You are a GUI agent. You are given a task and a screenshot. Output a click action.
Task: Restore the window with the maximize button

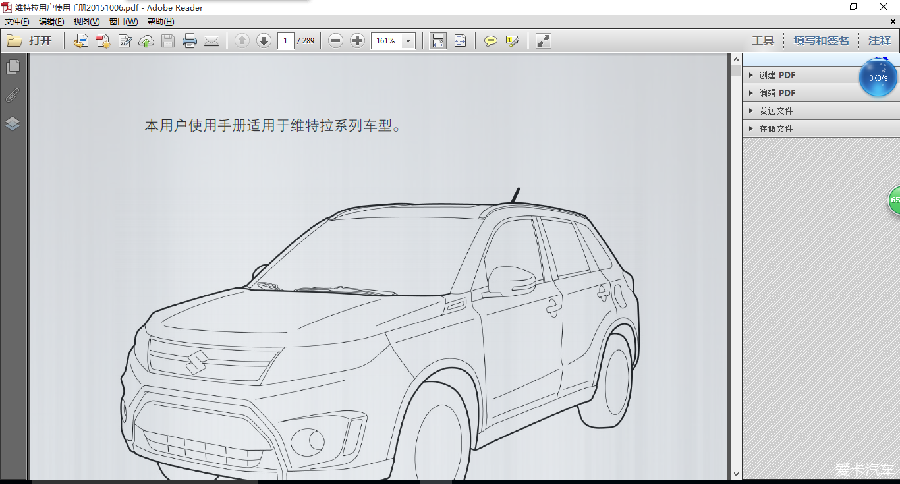click(854, 7)
